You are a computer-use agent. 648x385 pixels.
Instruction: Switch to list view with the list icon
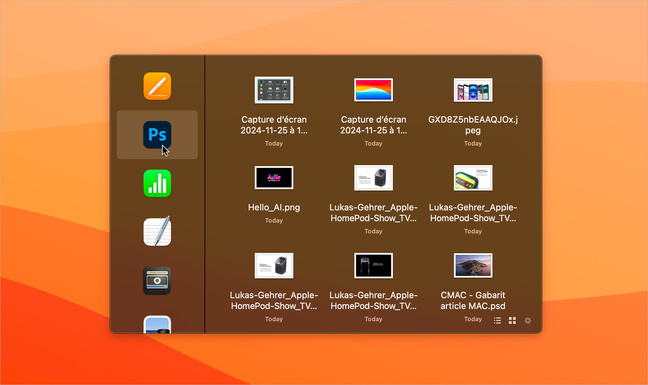(497, 321)
